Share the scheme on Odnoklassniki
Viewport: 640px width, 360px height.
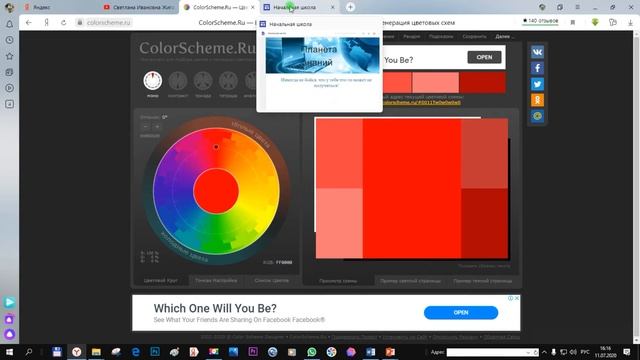pos(537,100)
